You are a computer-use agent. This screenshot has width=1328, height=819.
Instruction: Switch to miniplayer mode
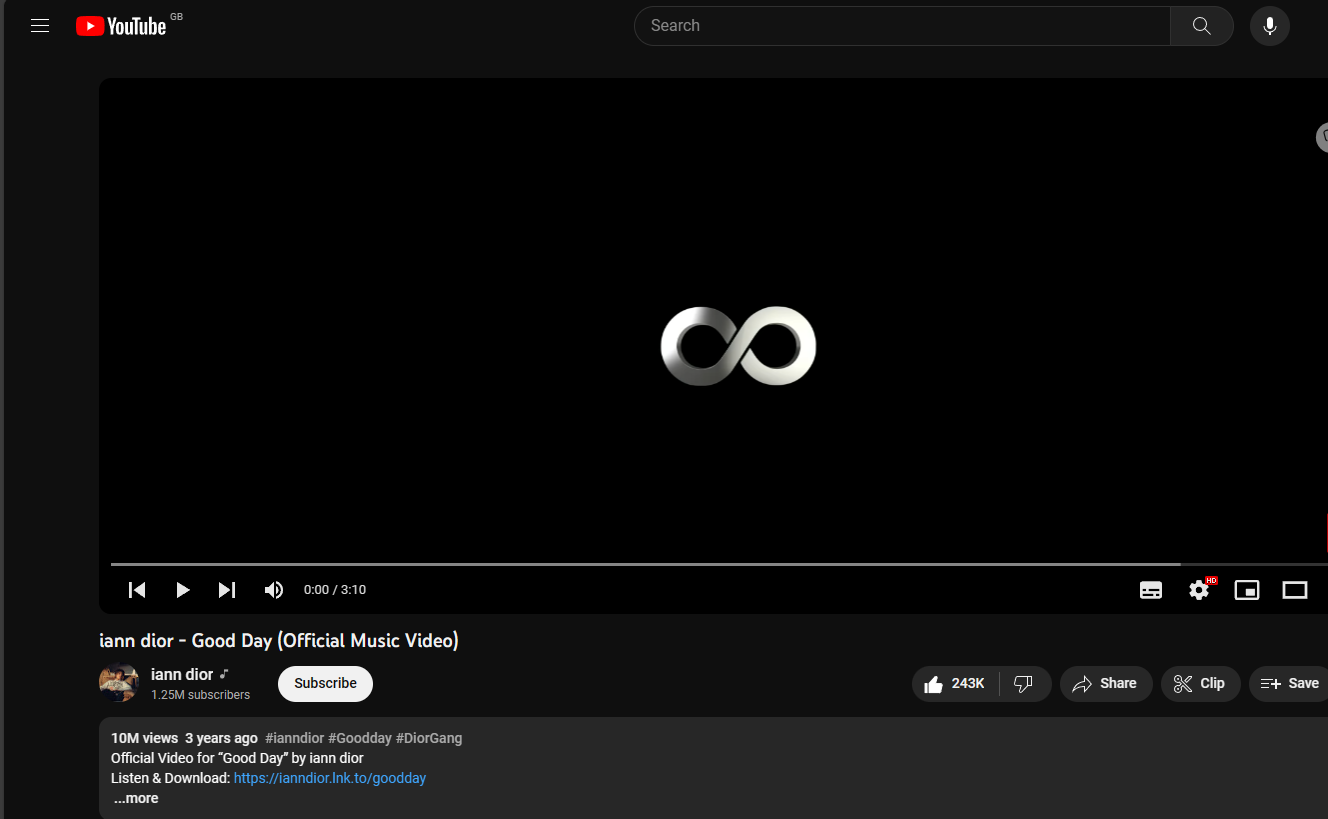(x=1247, y=590)
